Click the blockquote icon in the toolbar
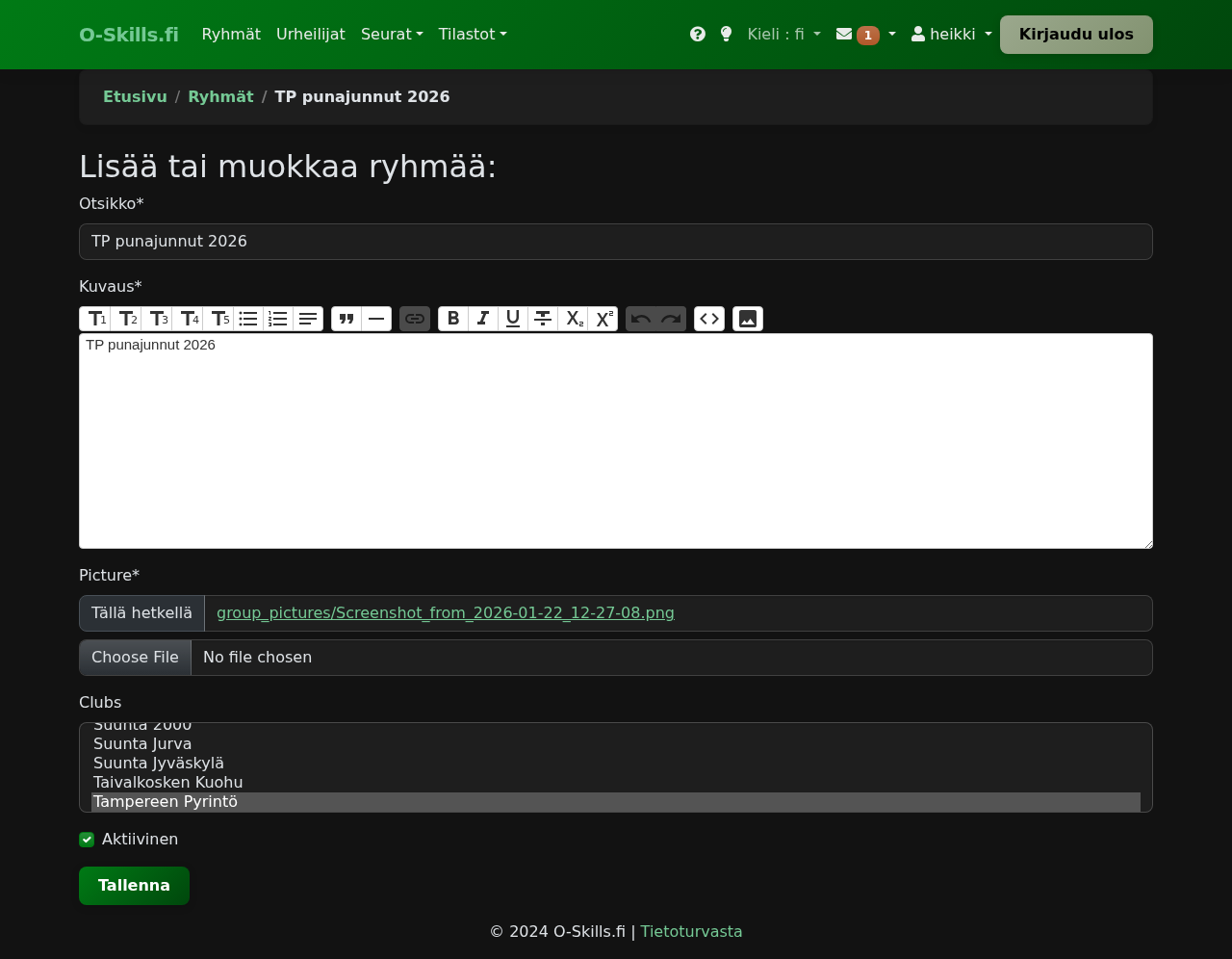Image resolution: width=1232 pixels, height=959 pixels. (x=346, y=319)
